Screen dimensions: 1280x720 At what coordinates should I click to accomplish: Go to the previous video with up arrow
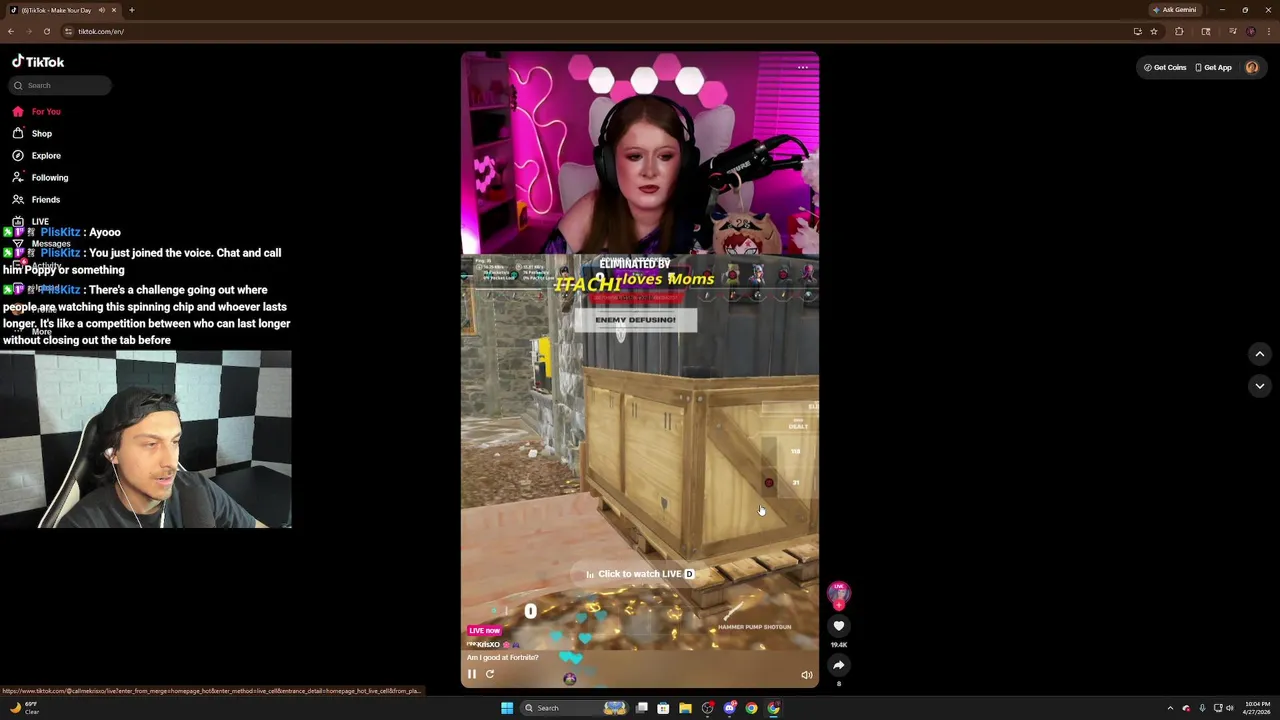pyautogui.click(x=1260, y=354)
